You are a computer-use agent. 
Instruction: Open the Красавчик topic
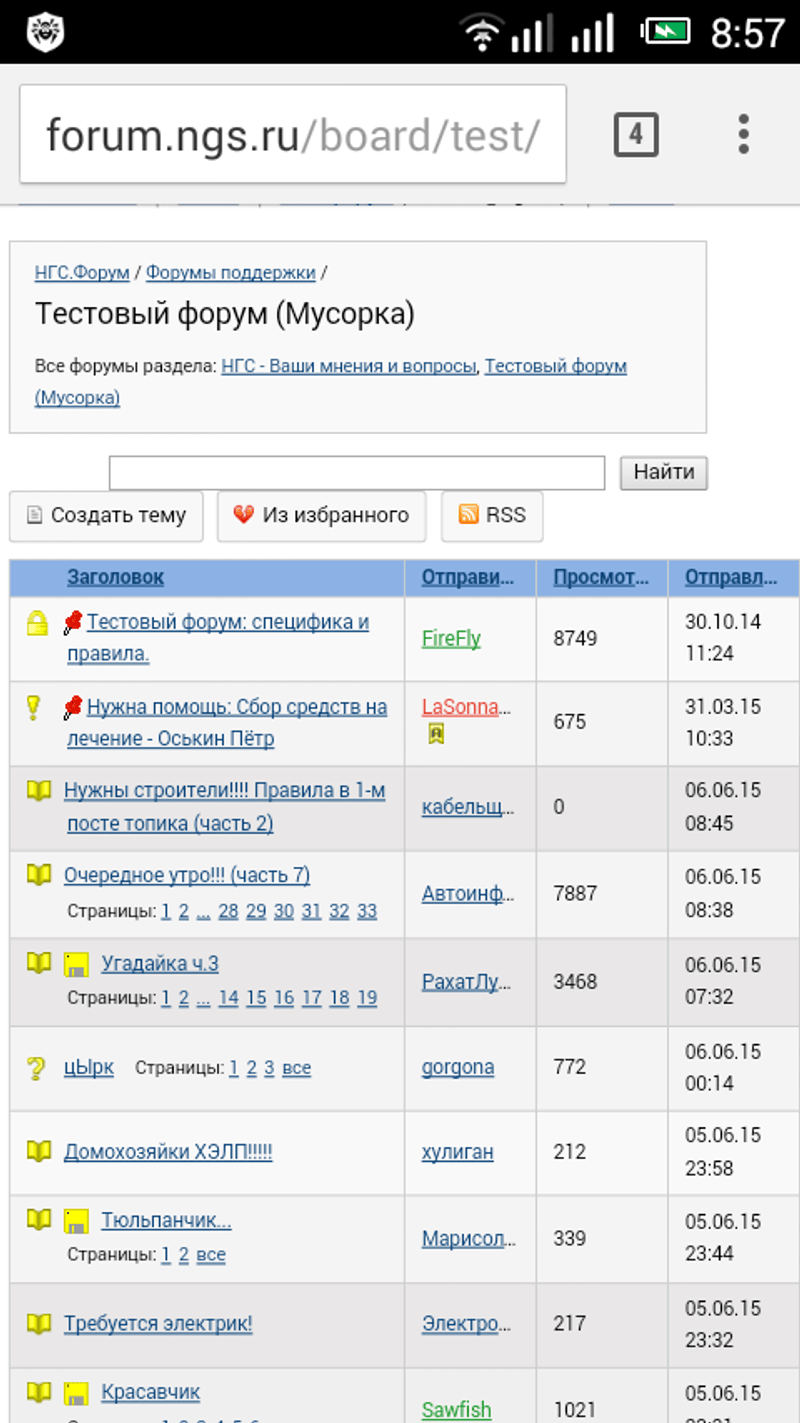[151, 1392]
